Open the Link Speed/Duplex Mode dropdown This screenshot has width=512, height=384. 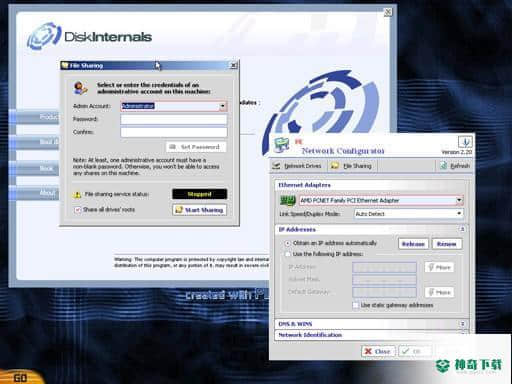click(x=459, y=213)
